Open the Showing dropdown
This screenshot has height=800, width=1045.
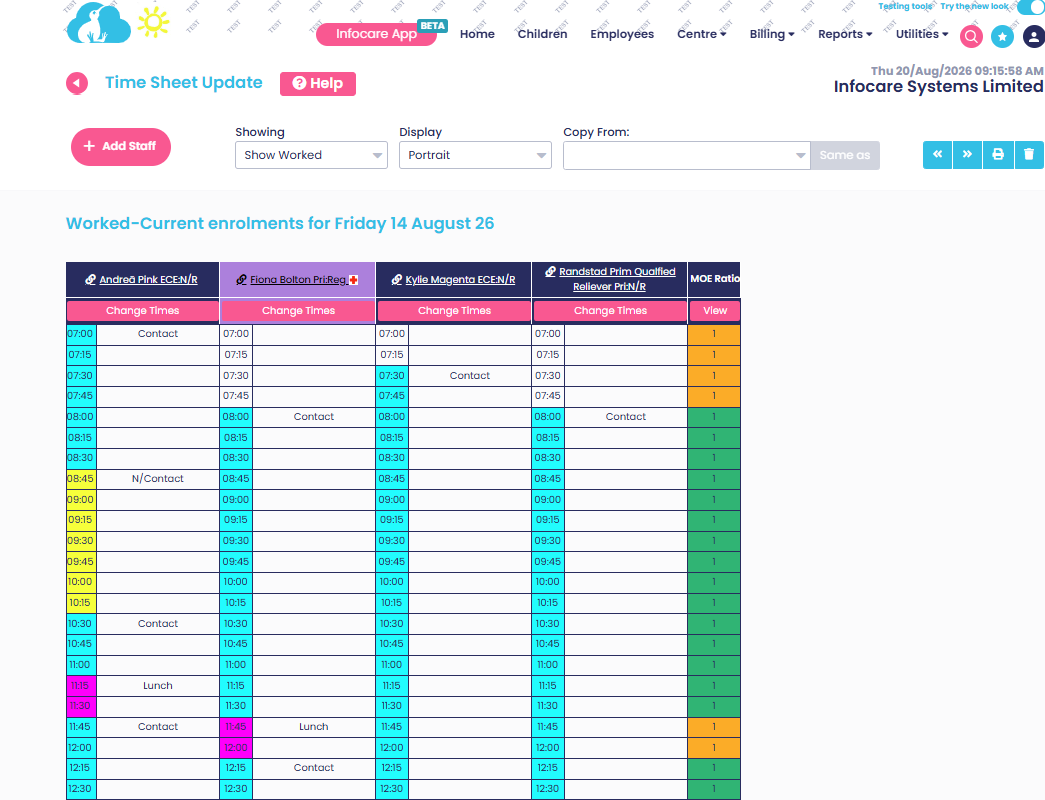(311, 155)
